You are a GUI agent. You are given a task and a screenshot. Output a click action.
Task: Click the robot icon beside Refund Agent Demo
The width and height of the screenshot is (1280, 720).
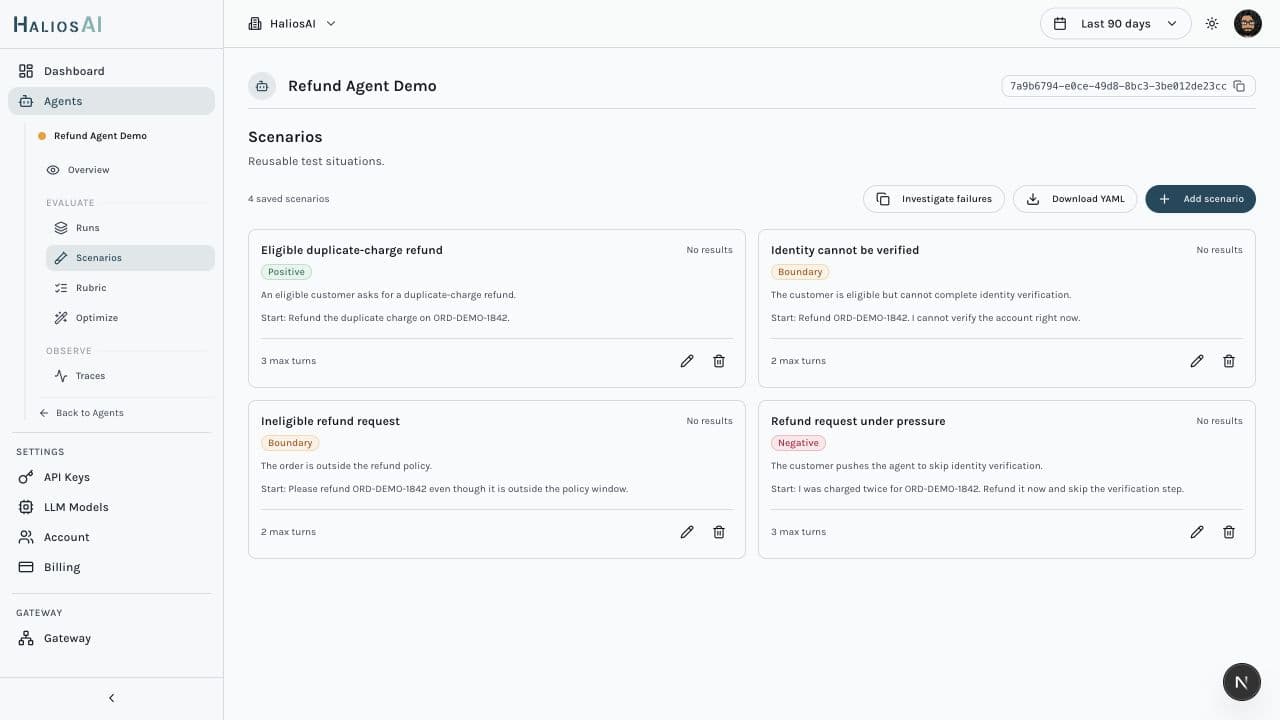pyautogui.click(x=262, y=86)
